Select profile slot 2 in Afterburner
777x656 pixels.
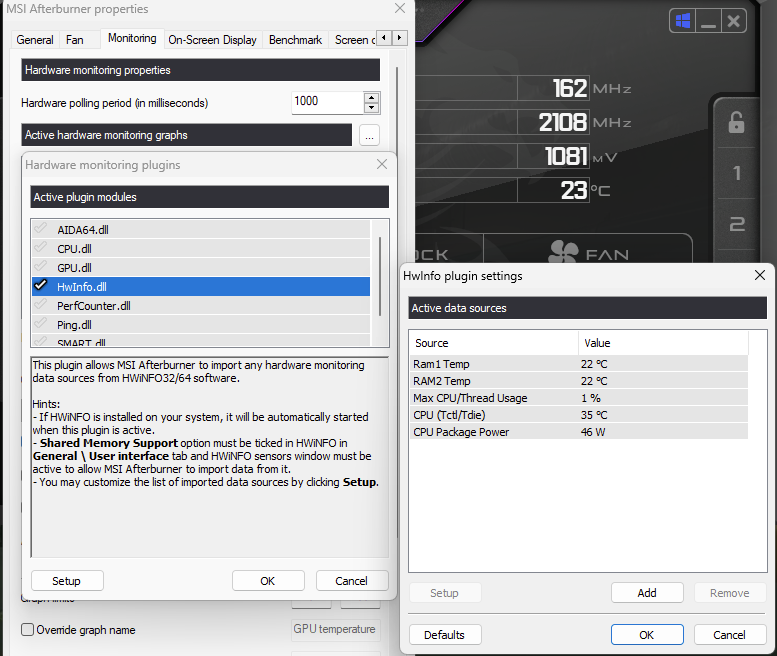click(737, 224)
